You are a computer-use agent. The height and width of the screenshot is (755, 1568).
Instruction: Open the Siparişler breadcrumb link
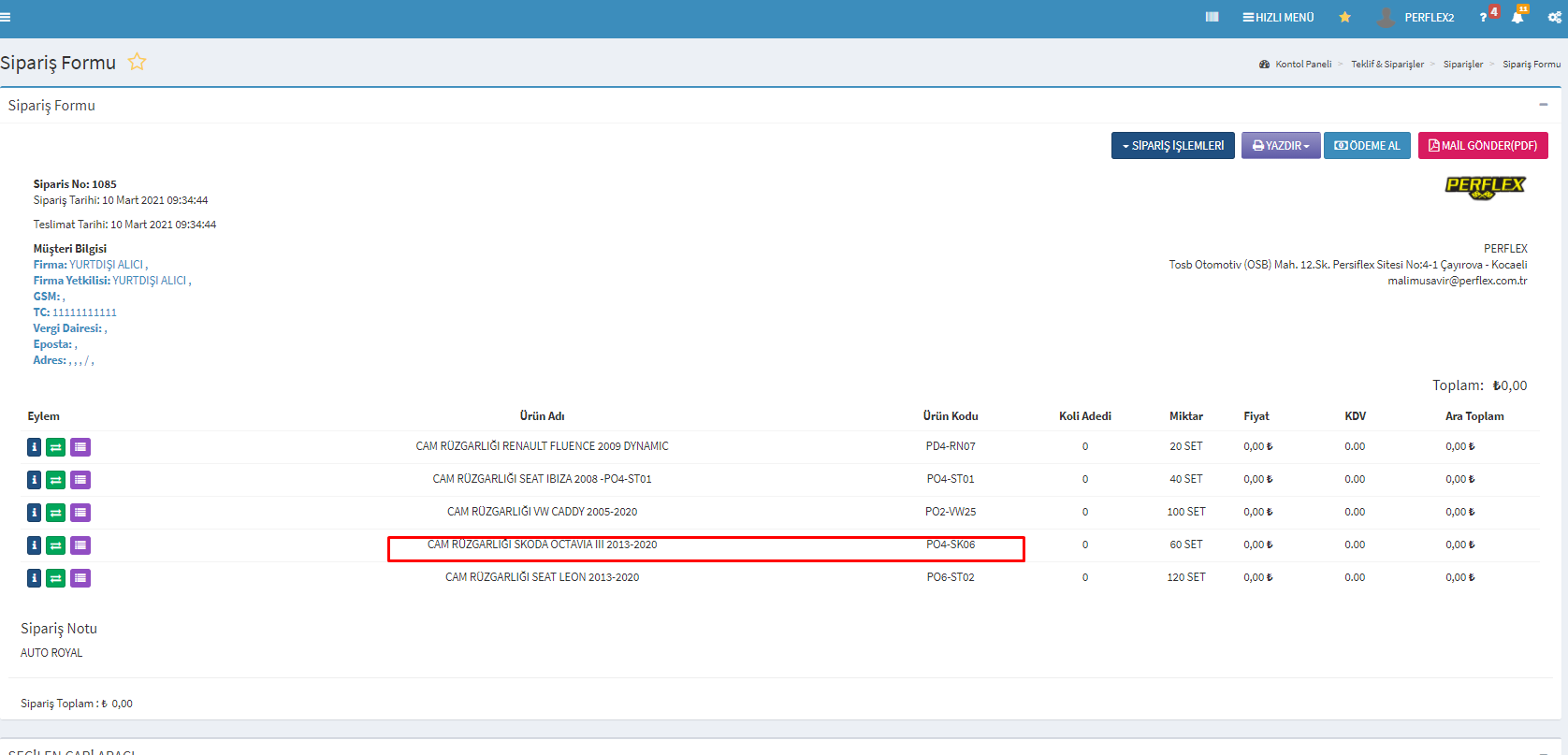coord(1462,65)
